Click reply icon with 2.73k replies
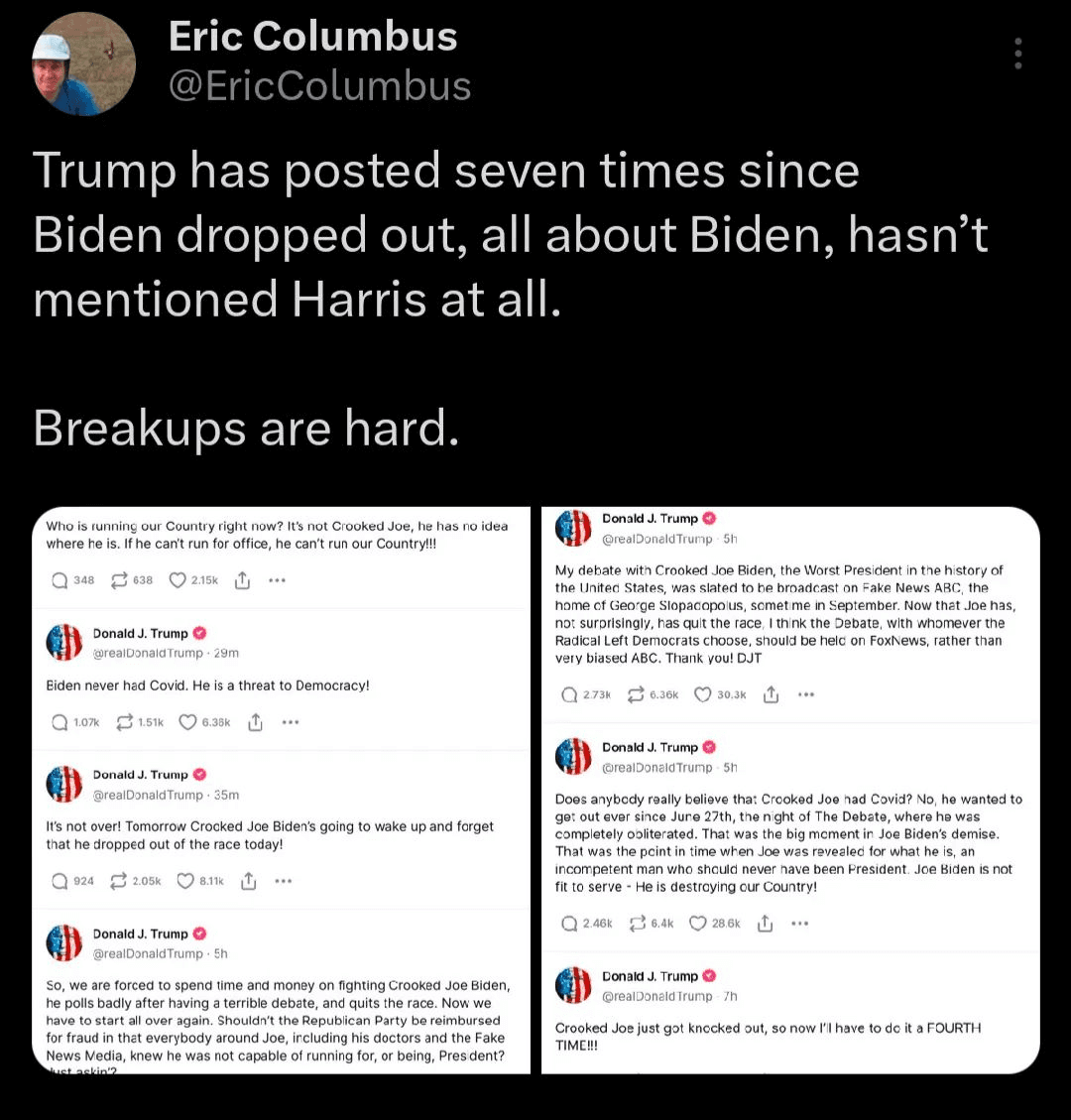Viewport: 1071px width, 1120px height. click(x=569, y=694)
